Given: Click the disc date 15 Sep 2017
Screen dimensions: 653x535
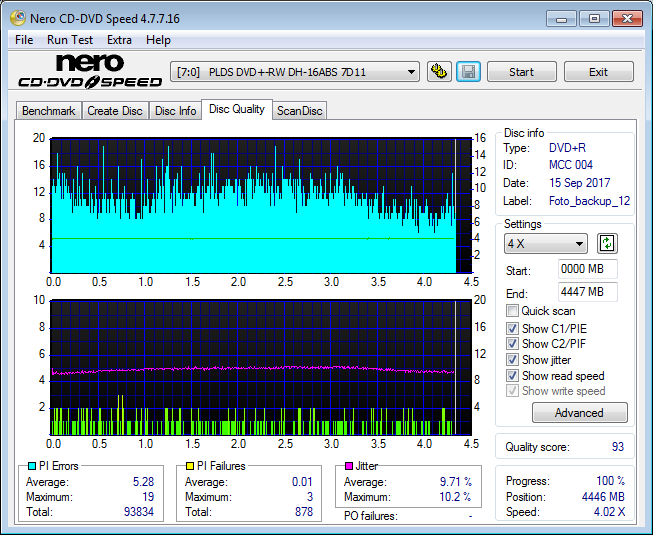Looking at the screenshot, I should (x=580, y=183).
